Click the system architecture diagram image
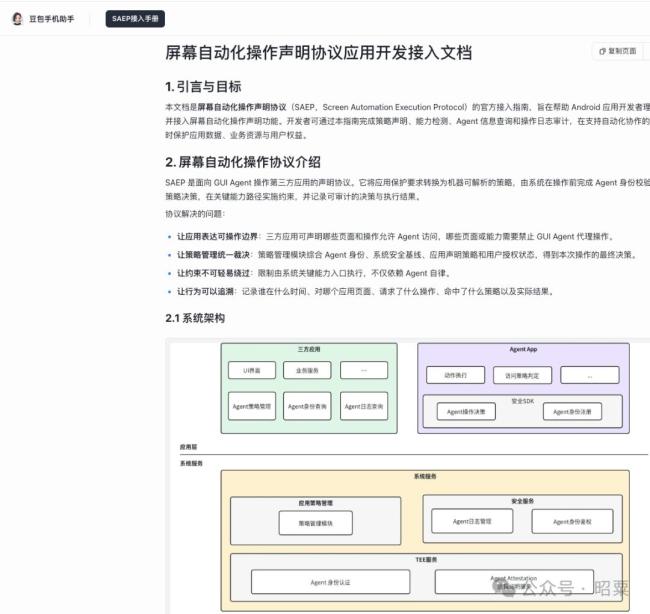Image resolution: width=650 pixels, height=614 pixels. coord(408,476)
